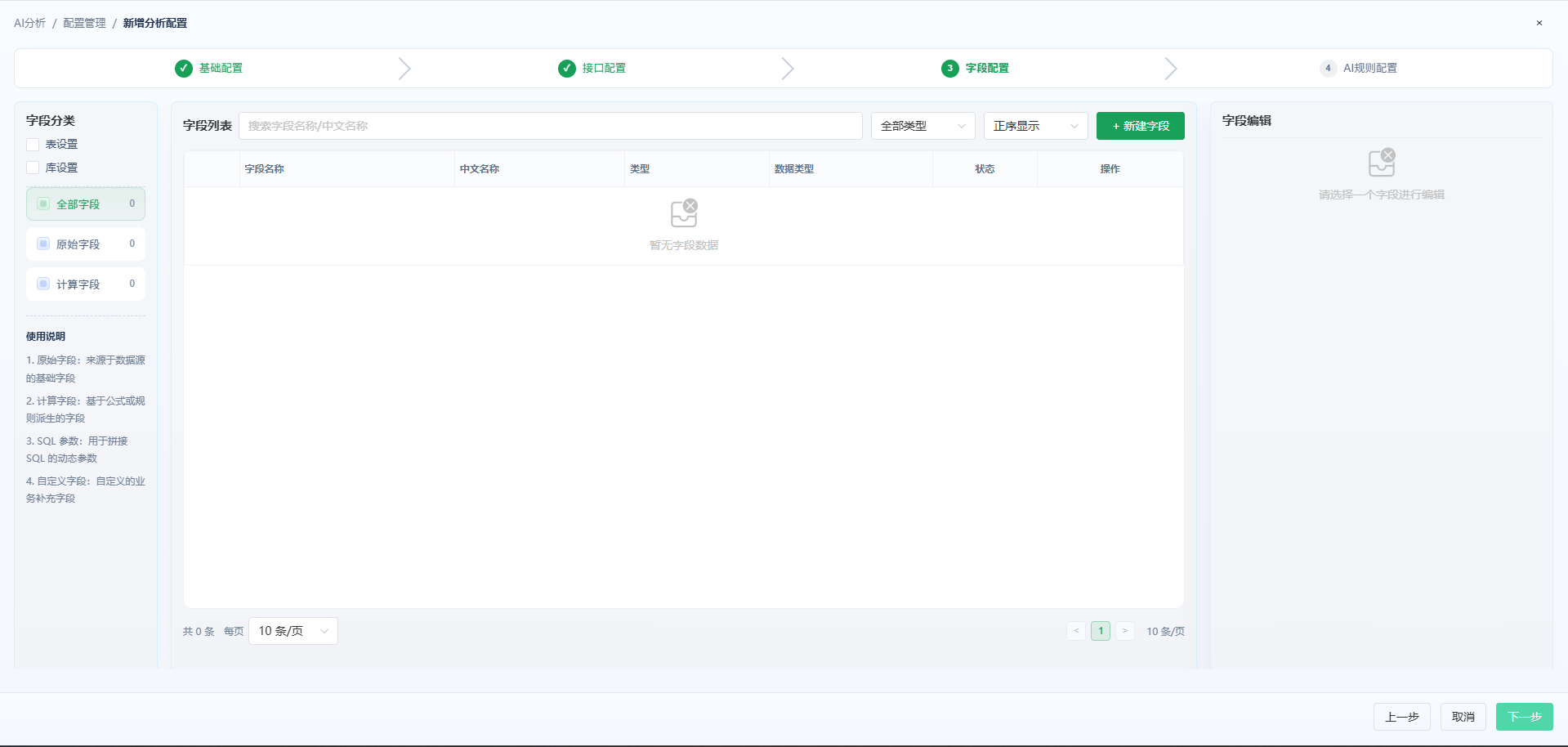This screenshot has width=1568, height=747.
Task: Click the 10 条/页 text beside pagination arrows
Action: point(1165,632)
